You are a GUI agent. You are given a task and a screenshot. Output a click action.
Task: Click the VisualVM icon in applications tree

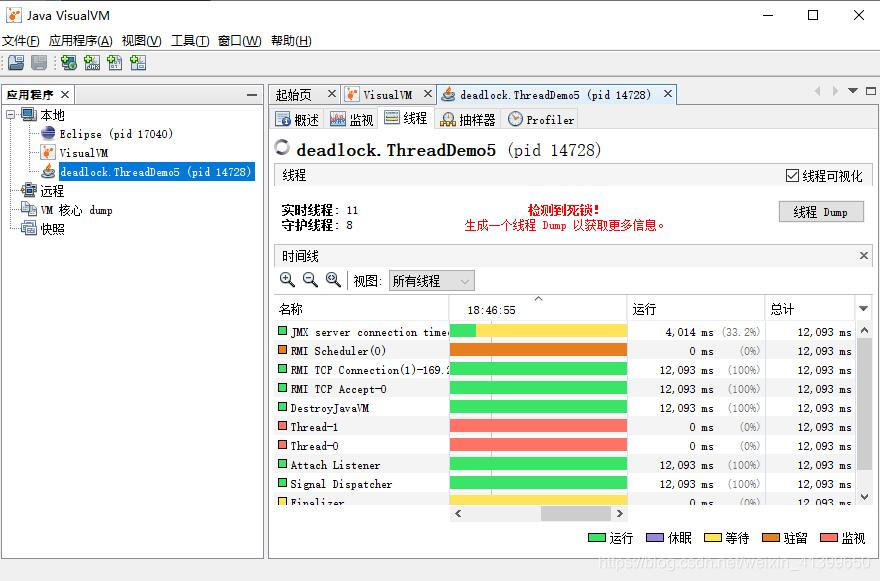(48, 152)
